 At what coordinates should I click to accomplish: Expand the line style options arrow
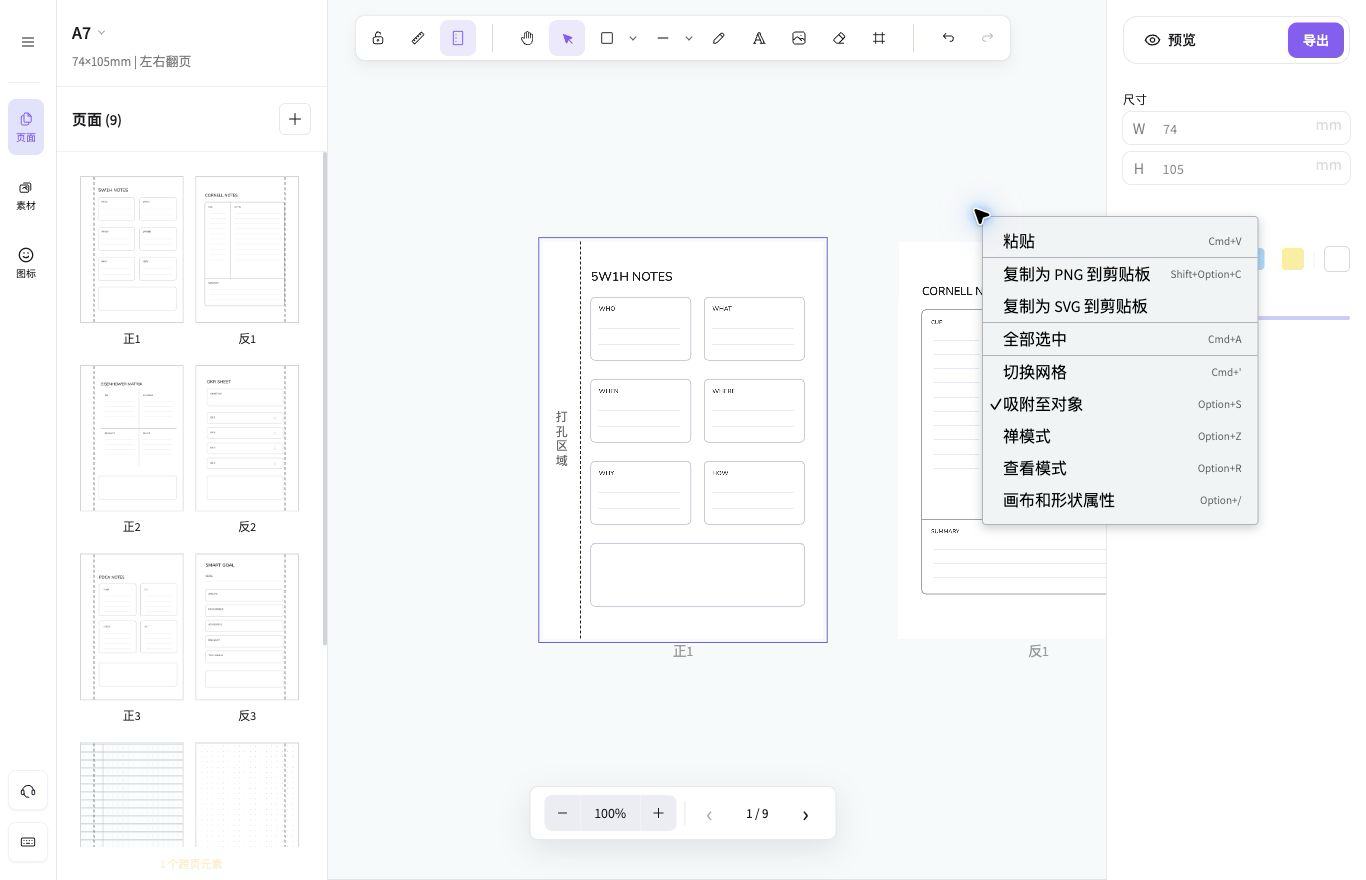689,38
